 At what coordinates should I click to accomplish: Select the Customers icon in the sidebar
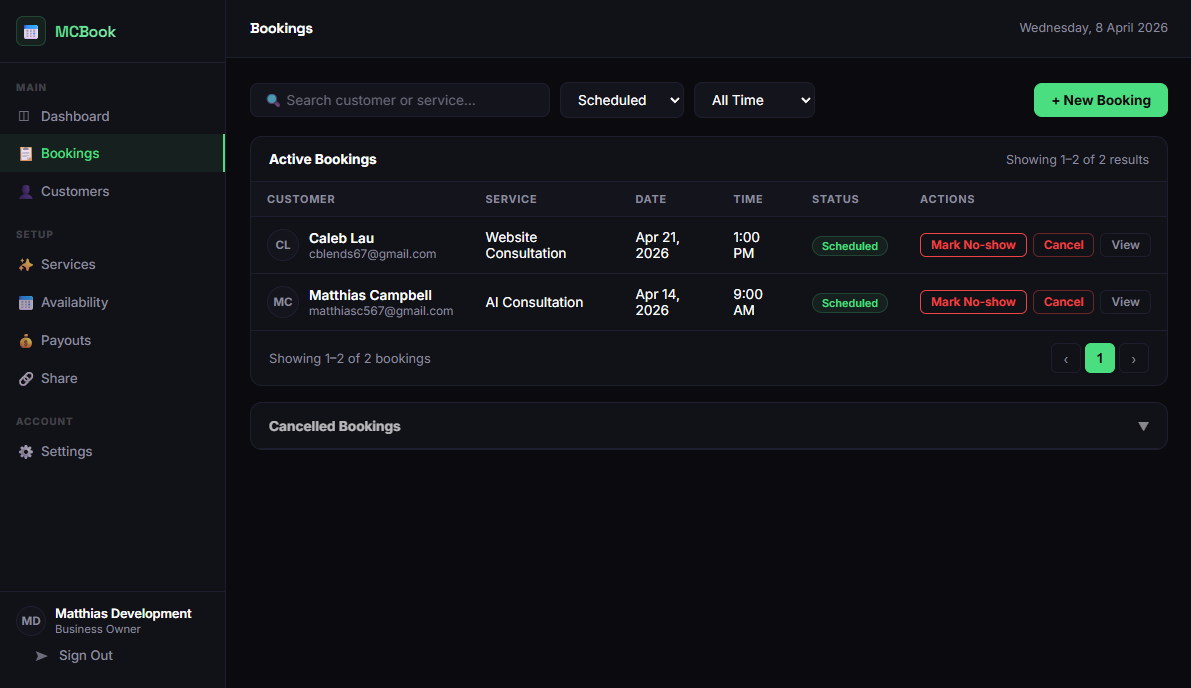point(25,191)
